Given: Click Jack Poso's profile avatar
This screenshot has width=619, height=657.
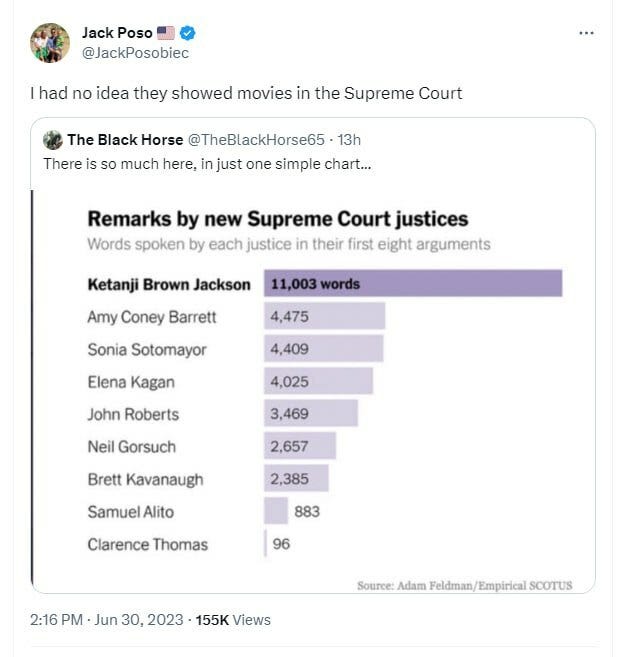Looking at the screenshot, I should [x=50, y=43].
